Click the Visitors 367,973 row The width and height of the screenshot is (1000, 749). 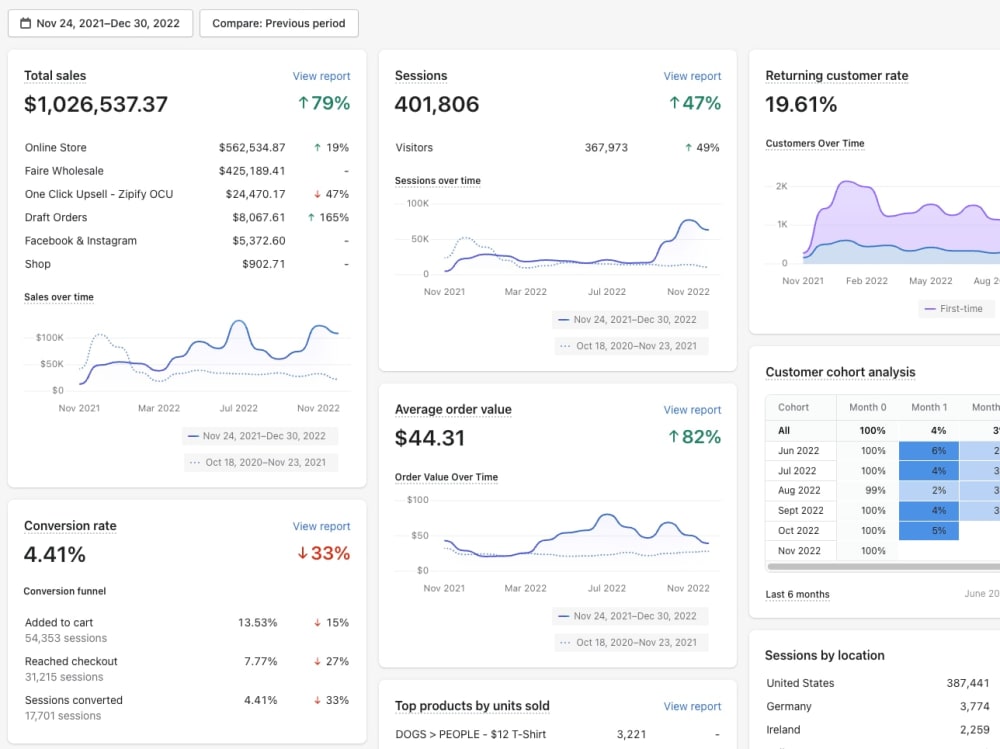tap(557, 147)
